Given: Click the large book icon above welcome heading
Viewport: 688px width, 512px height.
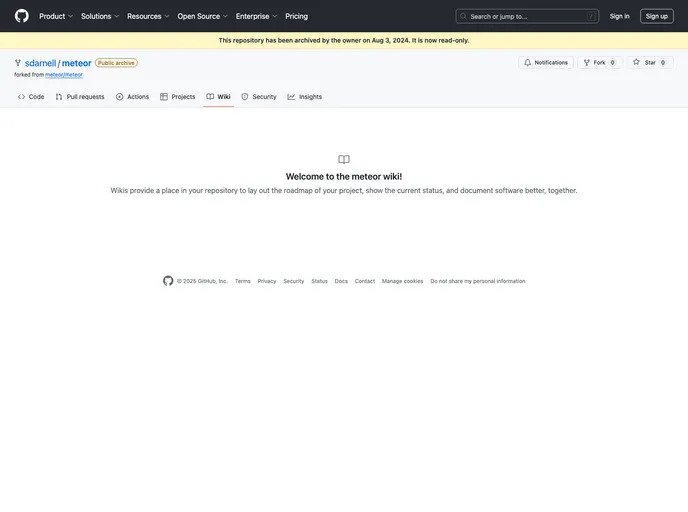Looking at the screenshot, I should [344, 159].
